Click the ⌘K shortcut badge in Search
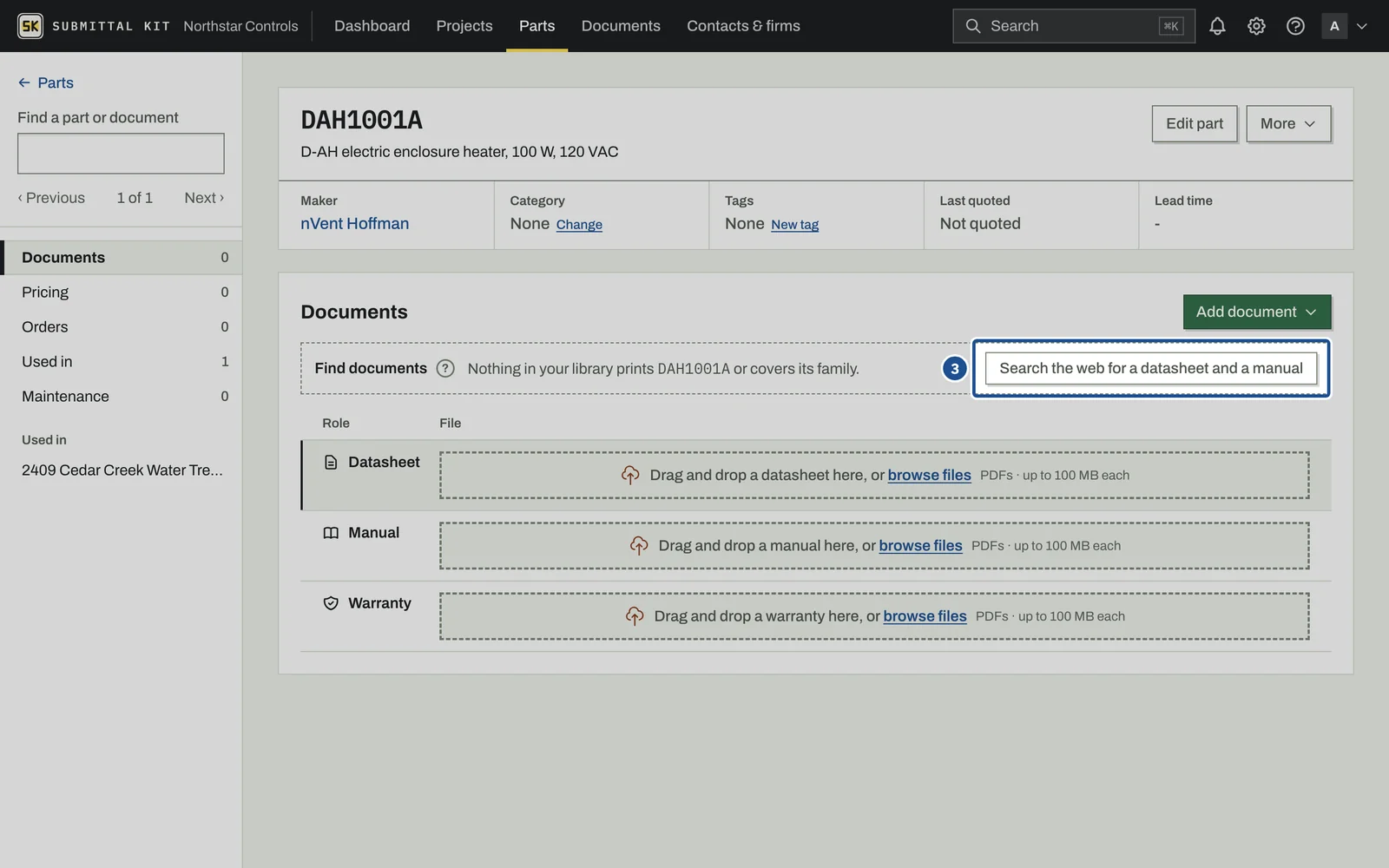 [x=1170, y=26]
